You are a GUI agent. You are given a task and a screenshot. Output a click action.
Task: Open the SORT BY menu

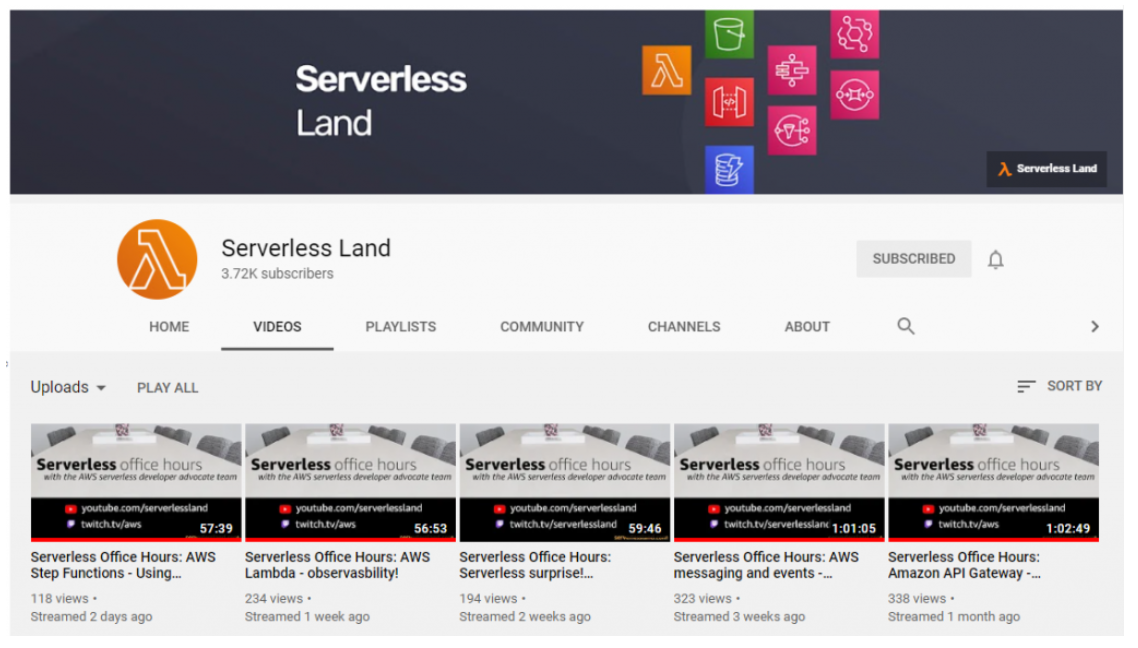pyautogui.click(x=1059, y=386)
